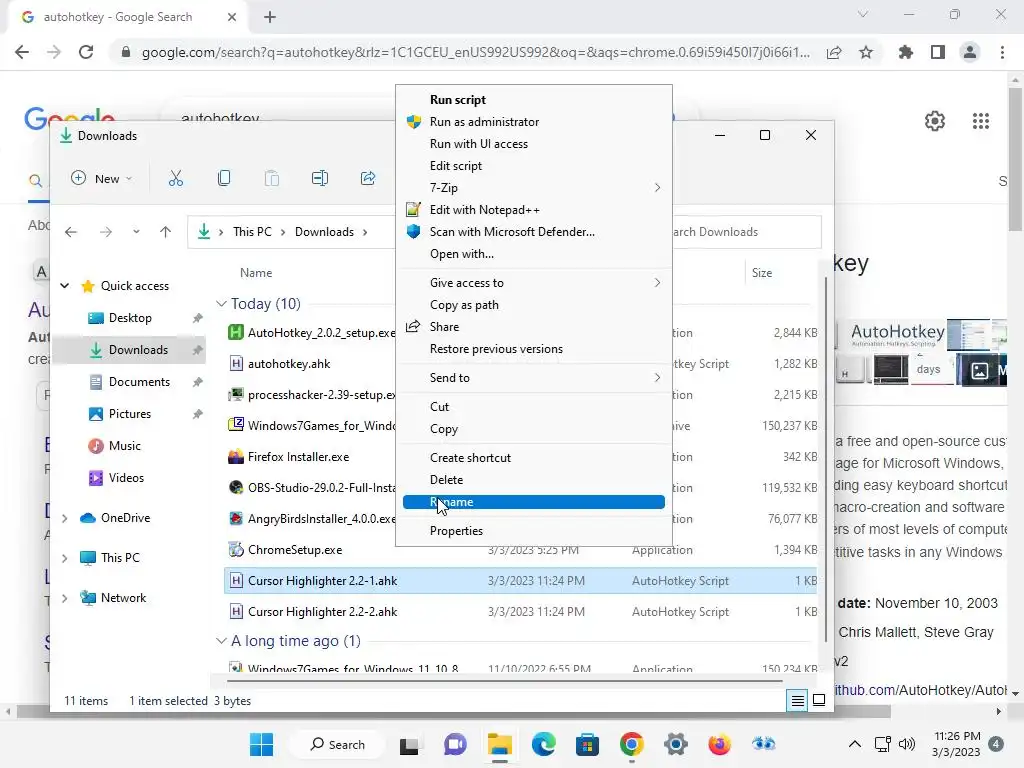Screen dimensions: 1024x768
Task: Select Rename in context menu
Action: coord(534,502)
